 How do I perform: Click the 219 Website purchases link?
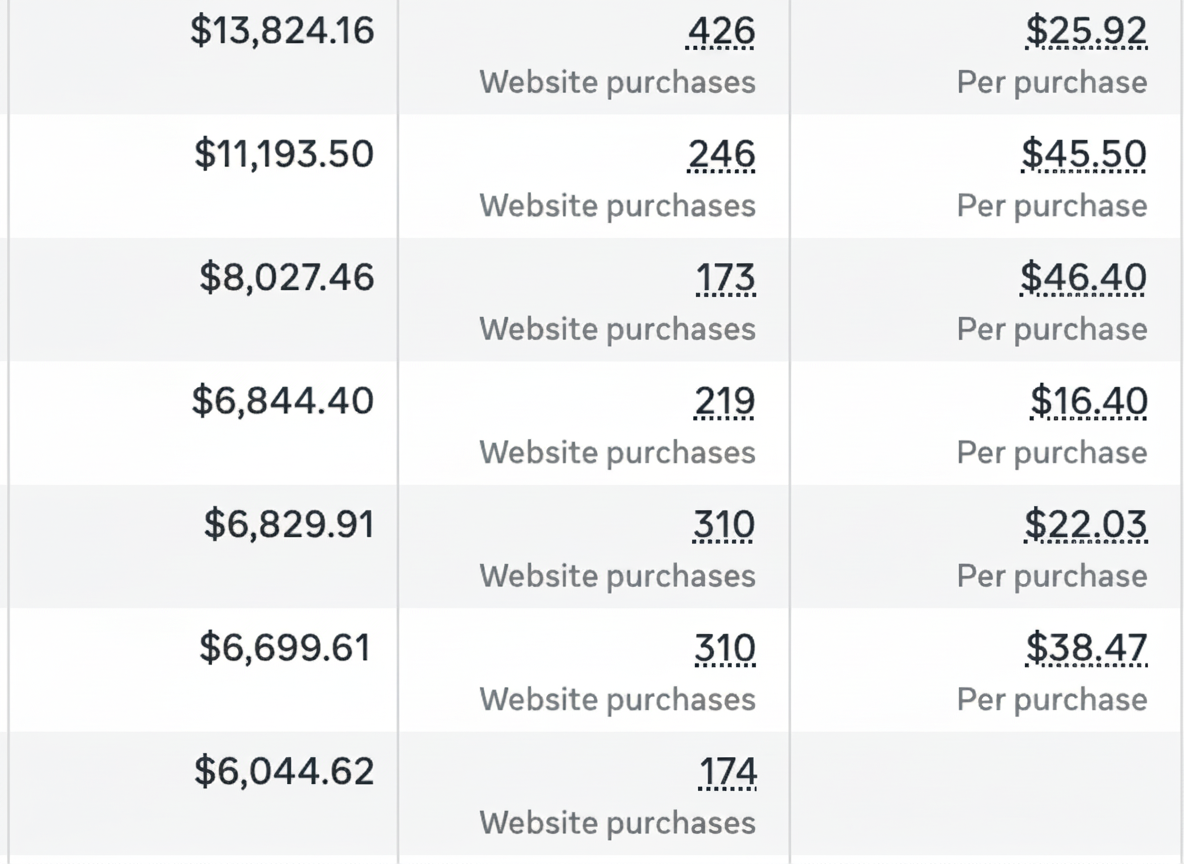[724, 400]
